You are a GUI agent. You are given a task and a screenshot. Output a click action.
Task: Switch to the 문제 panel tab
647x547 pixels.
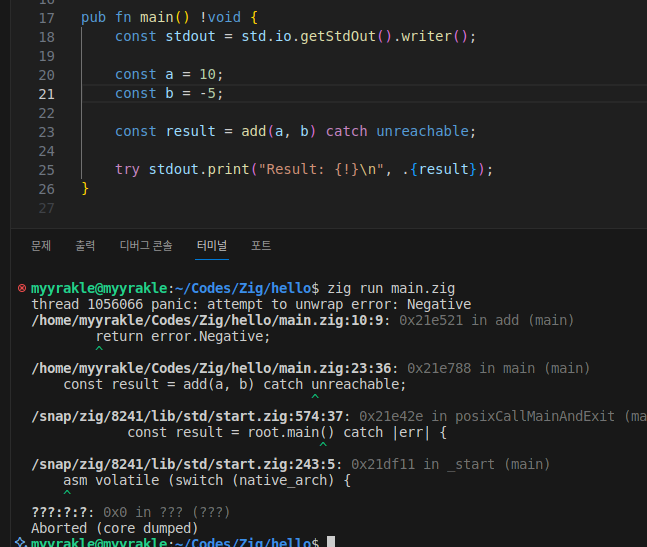41,245
